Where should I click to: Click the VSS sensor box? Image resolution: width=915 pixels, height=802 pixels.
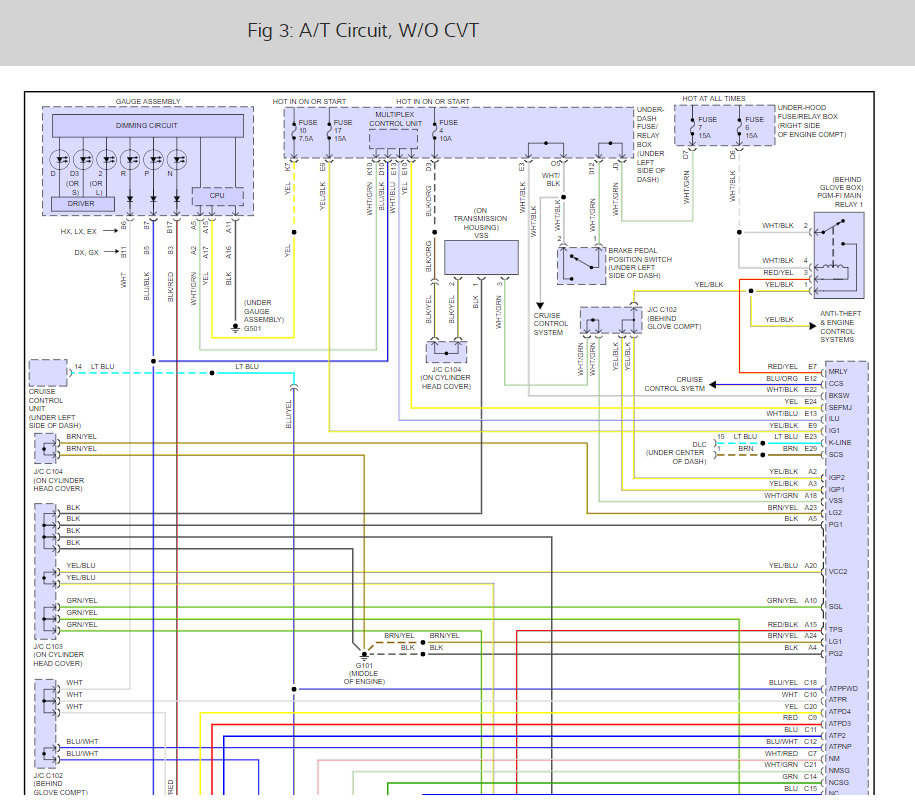pyautogui.click(x=481, y=257)
